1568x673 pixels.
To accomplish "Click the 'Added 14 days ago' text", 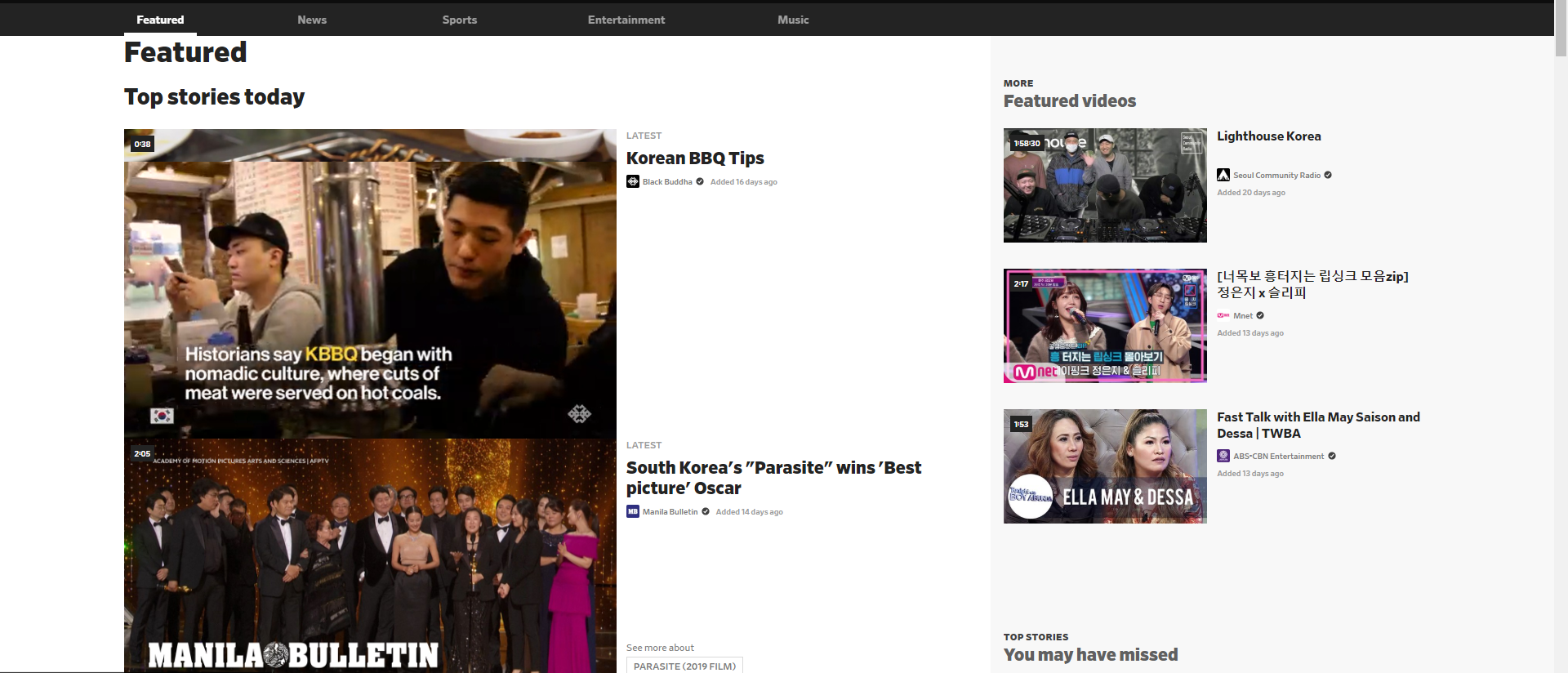I will 750,512.
